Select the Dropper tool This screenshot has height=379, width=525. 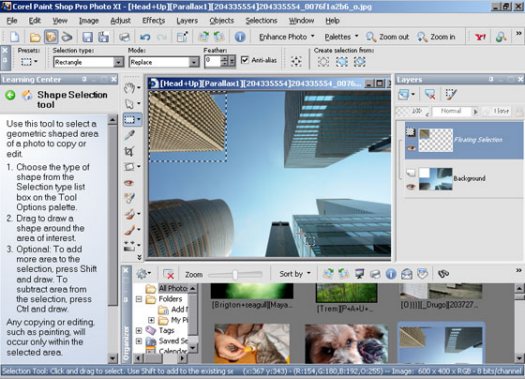tap(130, 135)
